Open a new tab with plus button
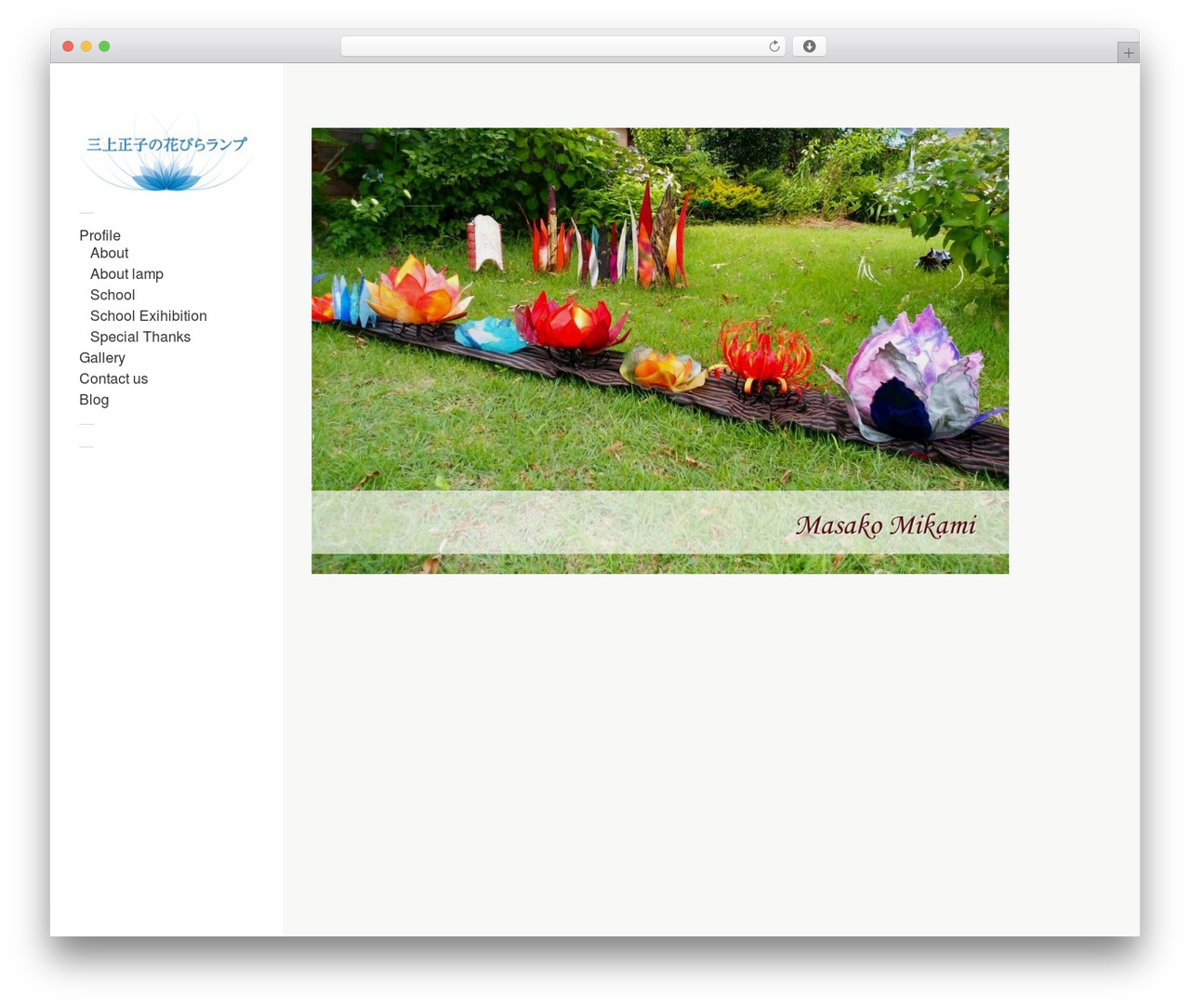 (x=1128, y=53)
